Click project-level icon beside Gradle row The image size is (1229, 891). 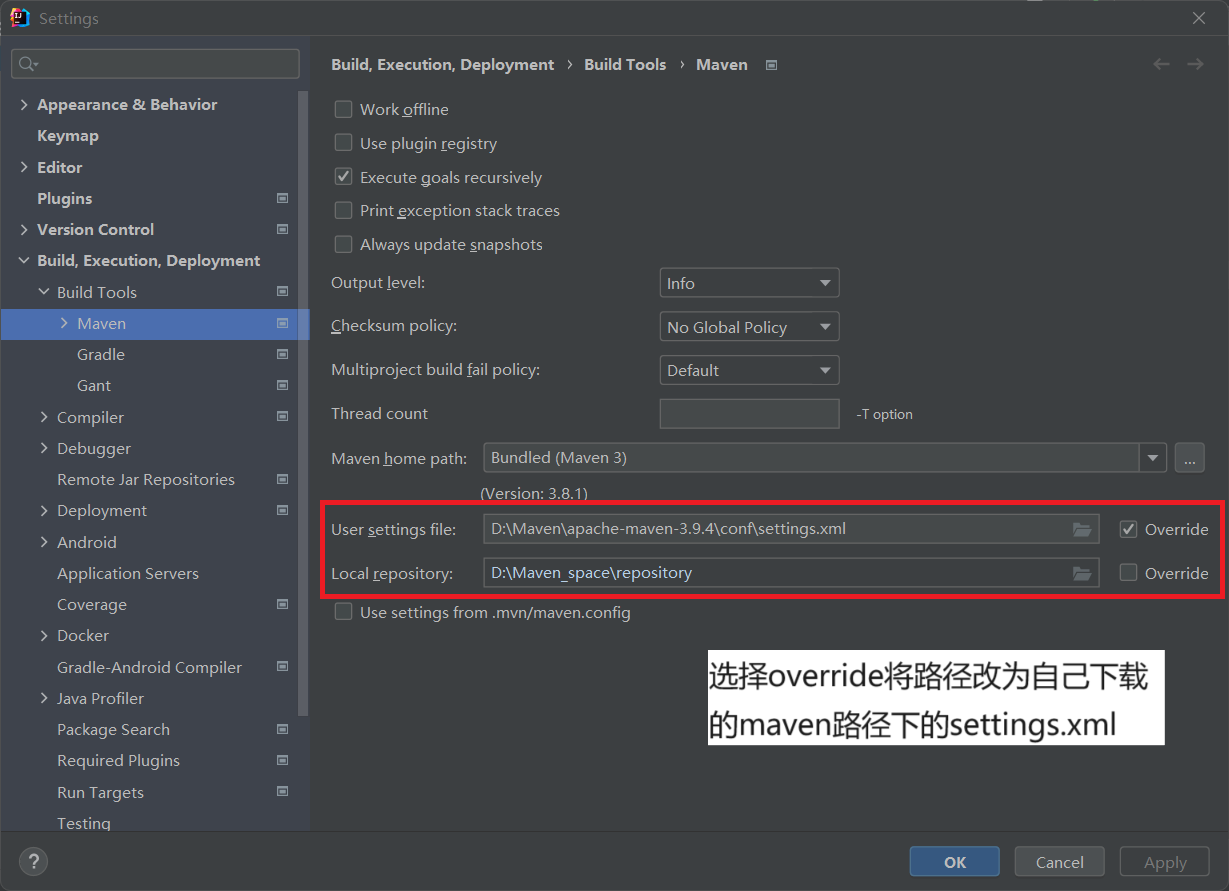282,354
